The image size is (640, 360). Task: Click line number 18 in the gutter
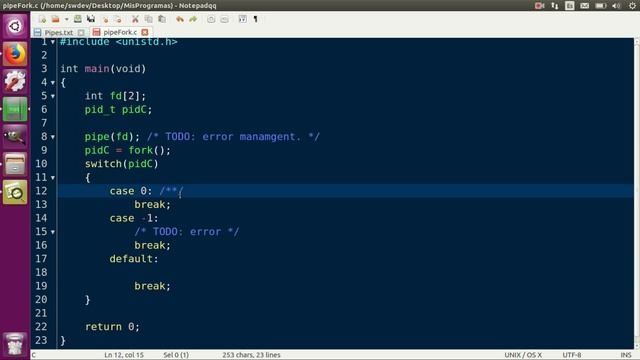coord(41,272)
